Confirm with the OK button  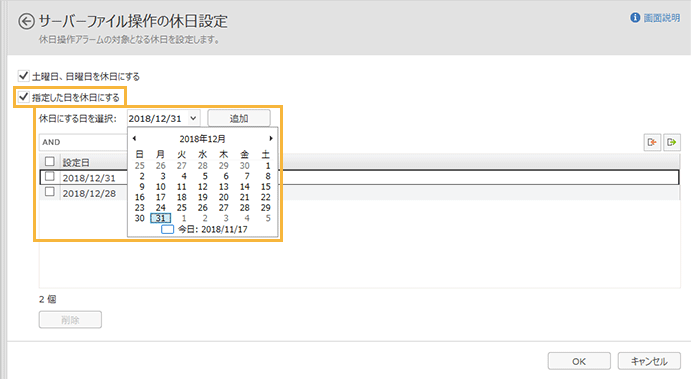point(579,361)
